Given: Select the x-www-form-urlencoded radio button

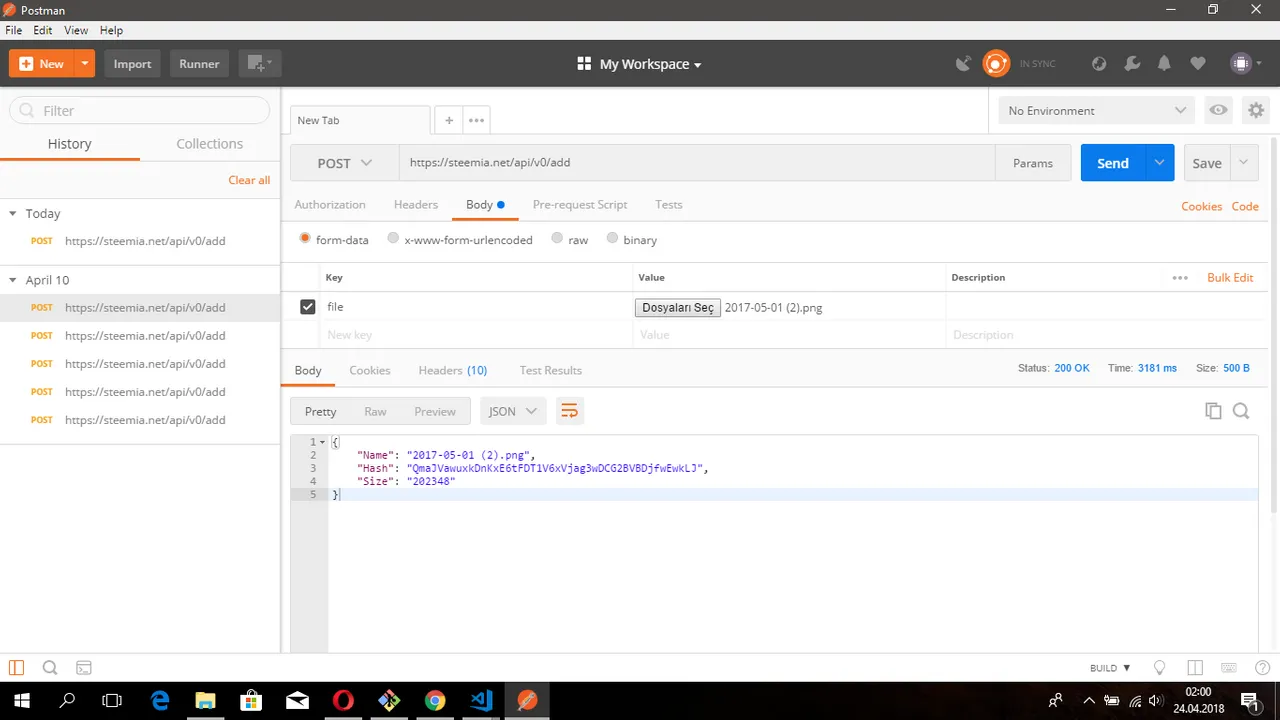Looking at the screenshot, I should click(x=393, y=239).
